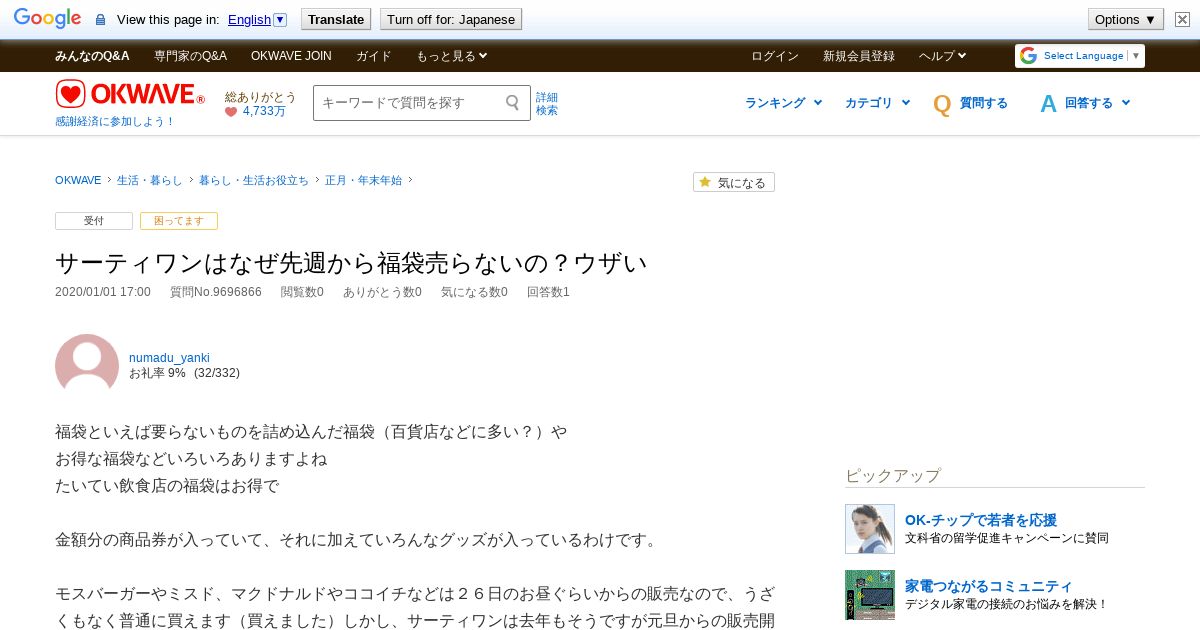This screenshot has height=630, width=1200.
Task: Click the posting date 2020/01/01 17:00
Action: [x=103, y=292]
